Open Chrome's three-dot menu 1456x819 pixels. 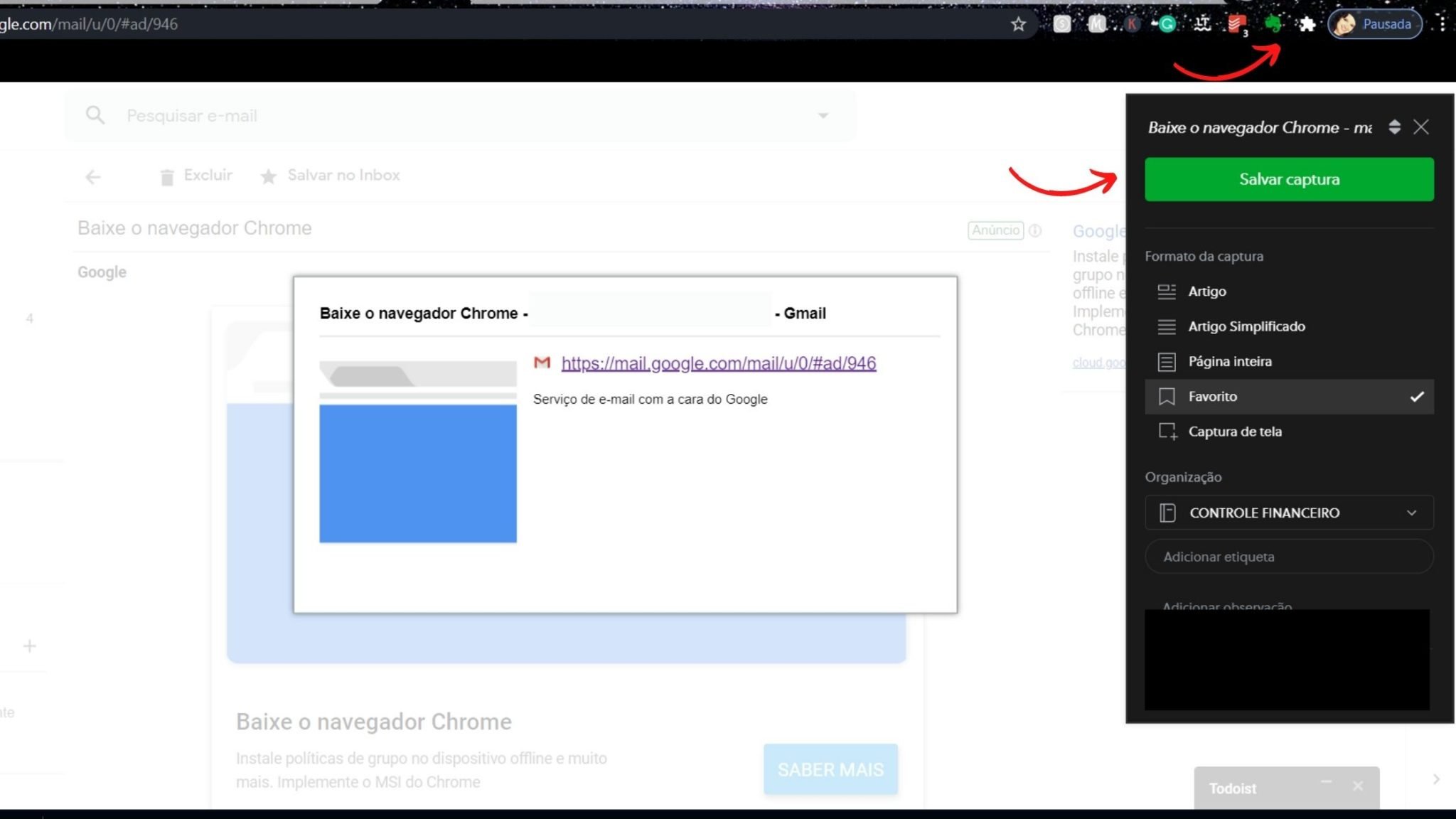point(1442,24)
